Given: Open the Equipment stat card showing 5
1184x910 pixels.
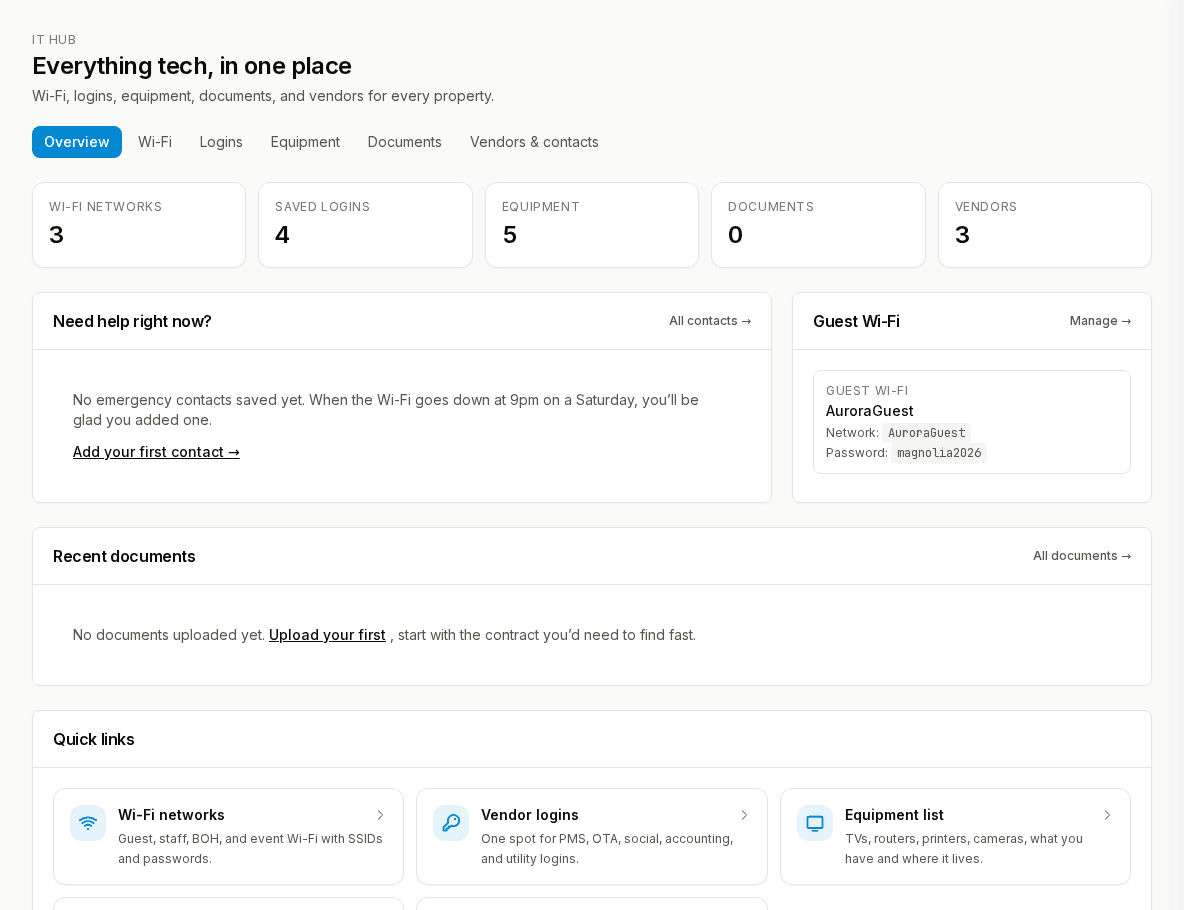Looking at the screenshot, I should click(x=592, y=225).
